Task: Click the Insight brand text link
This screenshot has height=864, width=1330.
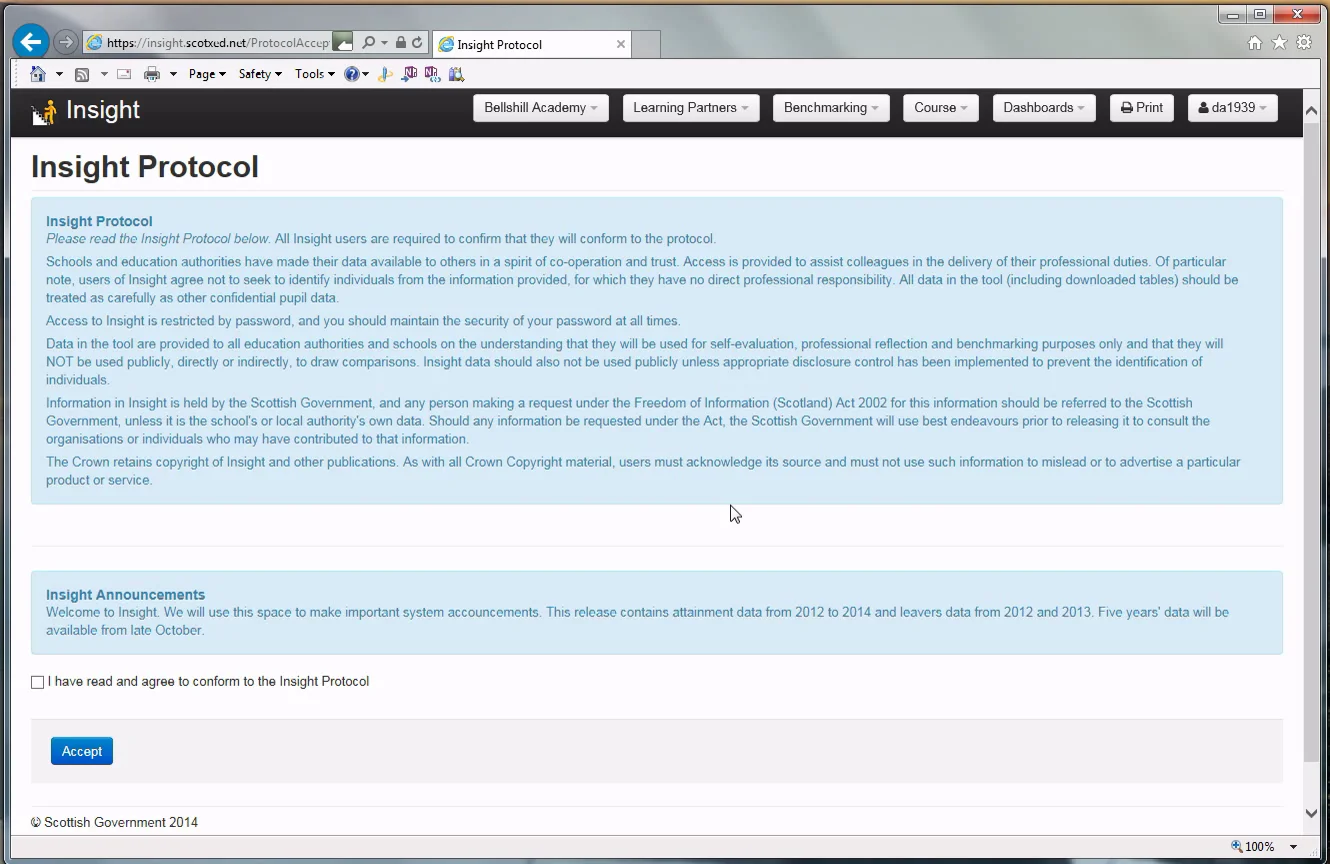Action: point(103,110)
